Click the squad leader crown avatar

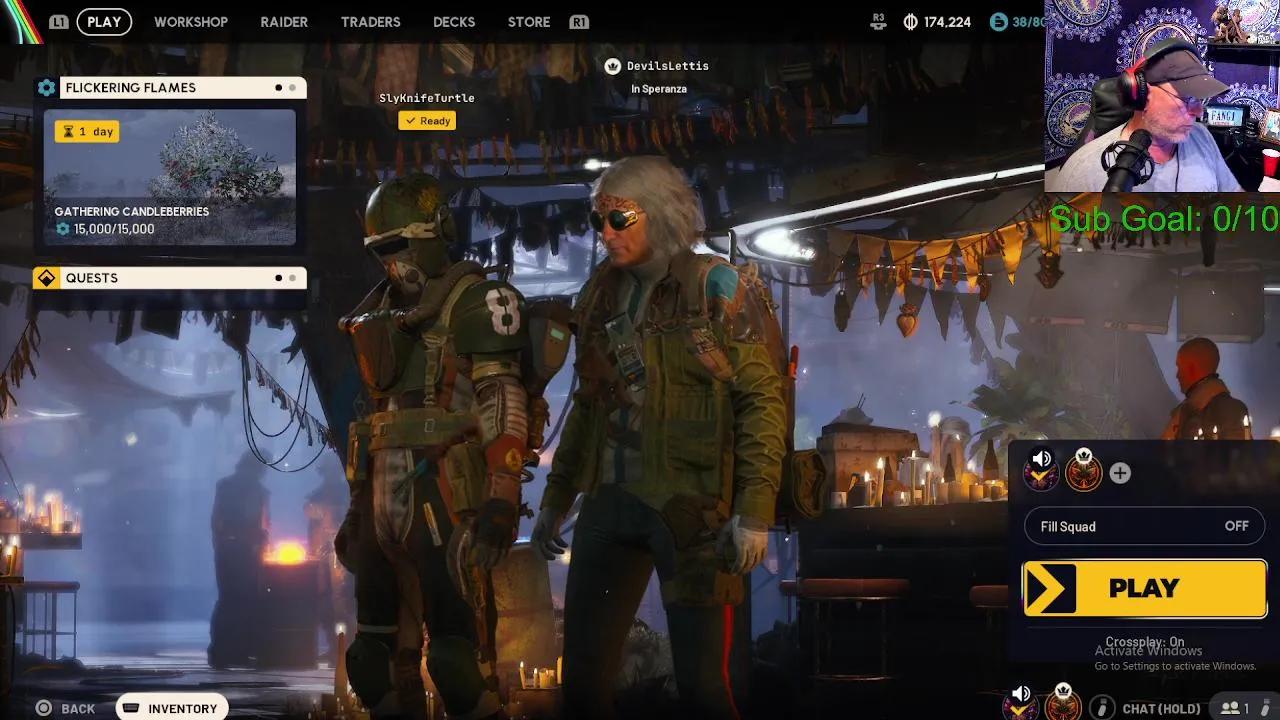tap(1083, 472)
